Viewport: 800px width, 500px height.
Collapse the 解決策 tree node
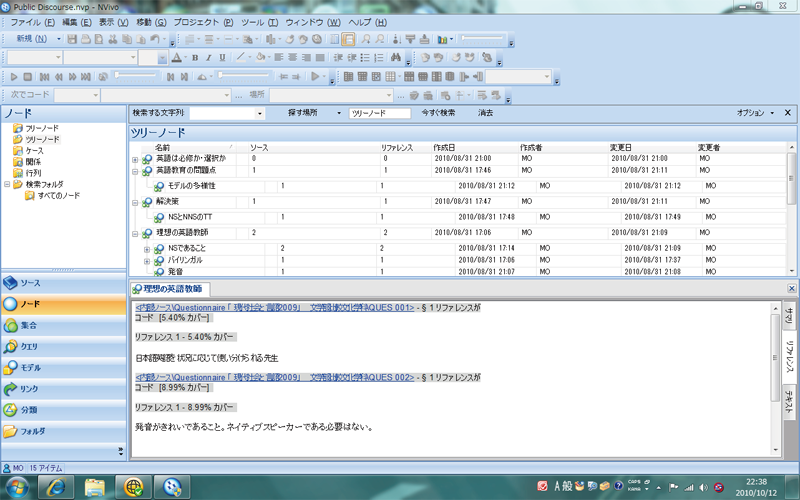coord(135,202)
